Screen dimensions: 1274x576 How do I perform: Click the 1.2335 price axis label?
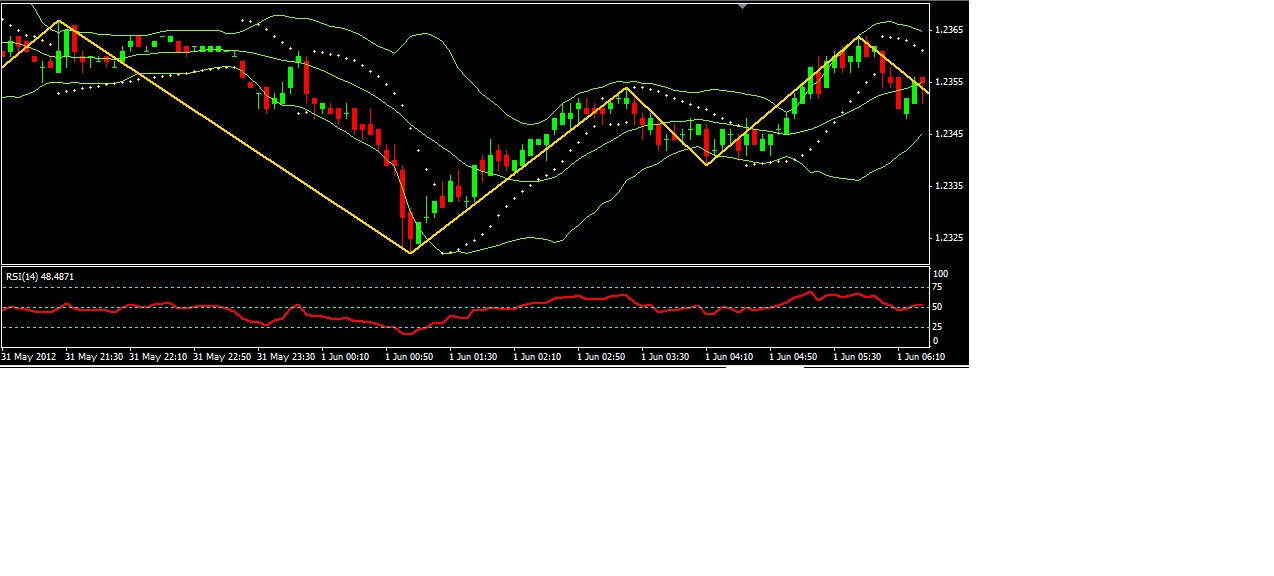[x=949, y=186]
